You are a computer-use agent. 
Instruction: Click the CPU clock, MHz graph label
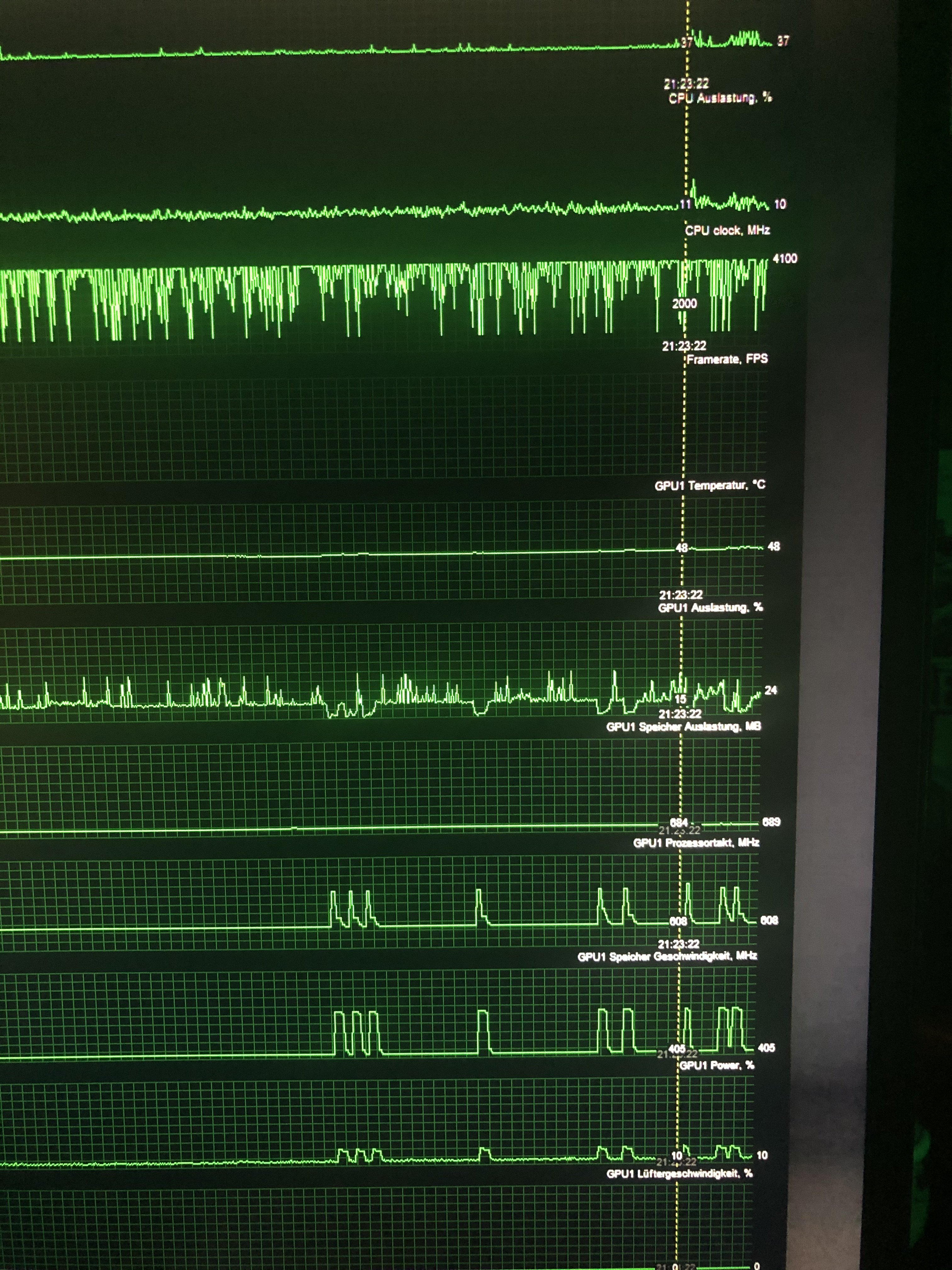click(727, 230)
